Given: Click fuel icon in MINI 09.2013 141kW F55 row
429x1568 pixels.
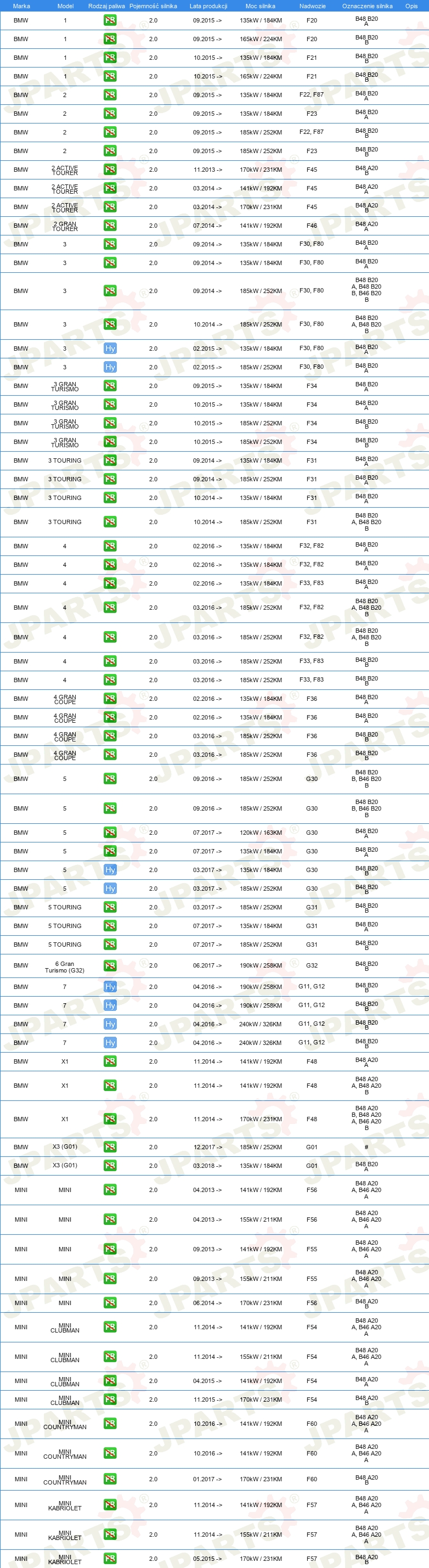Looking at the screenshot, I should 110,1249.
